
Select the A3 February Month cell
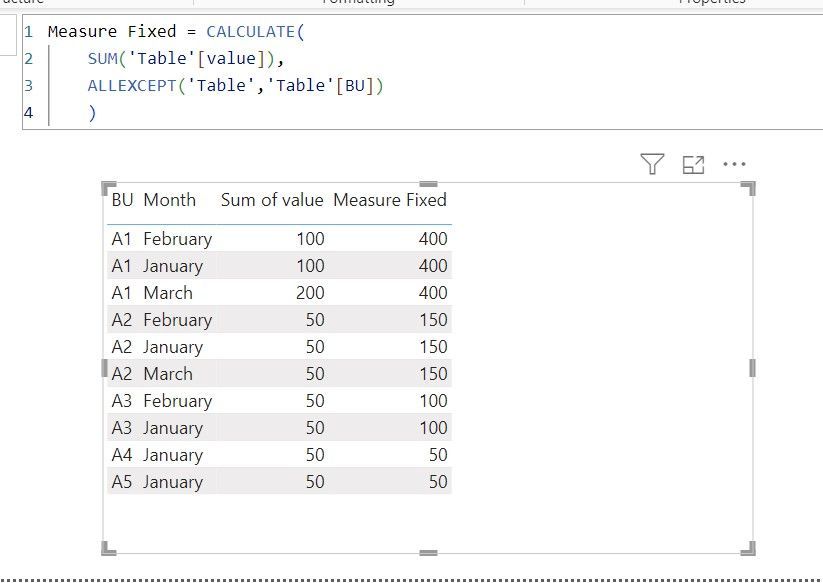click(x=178, y=401)
